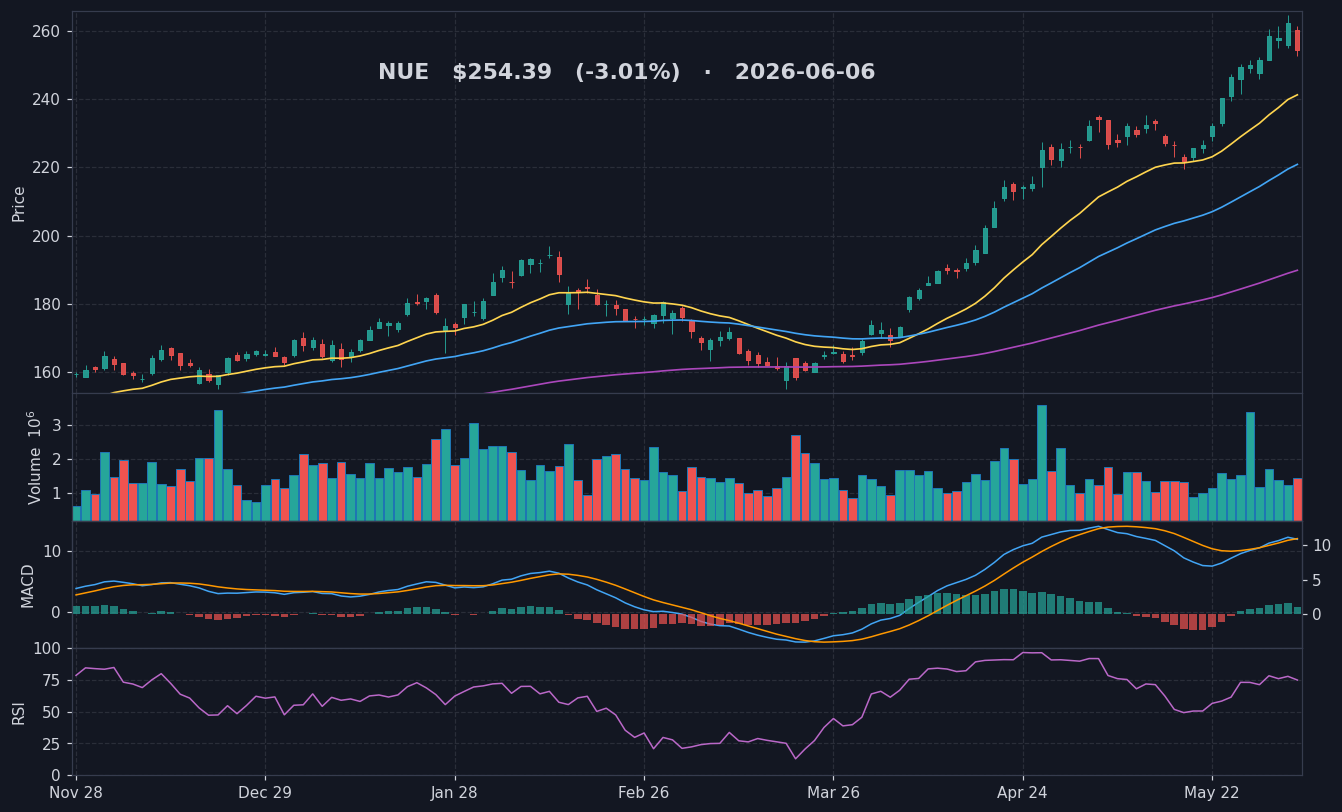
Task: Select the 10 tick on the left MACD axis
Action: click(x=52, y=552)
